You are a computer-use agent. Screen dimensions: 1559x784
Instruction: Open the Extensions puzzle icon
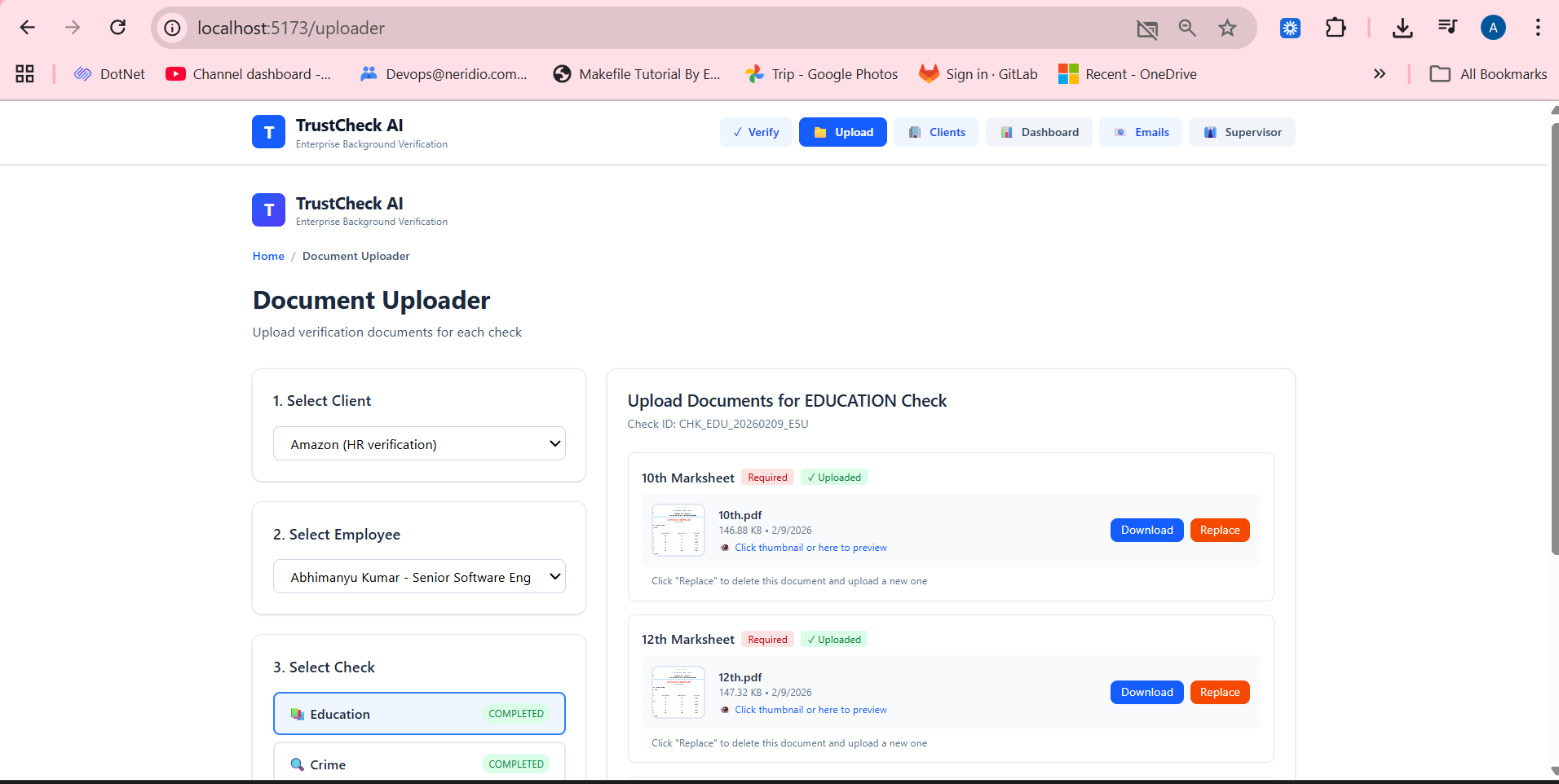coord(1336,28)
